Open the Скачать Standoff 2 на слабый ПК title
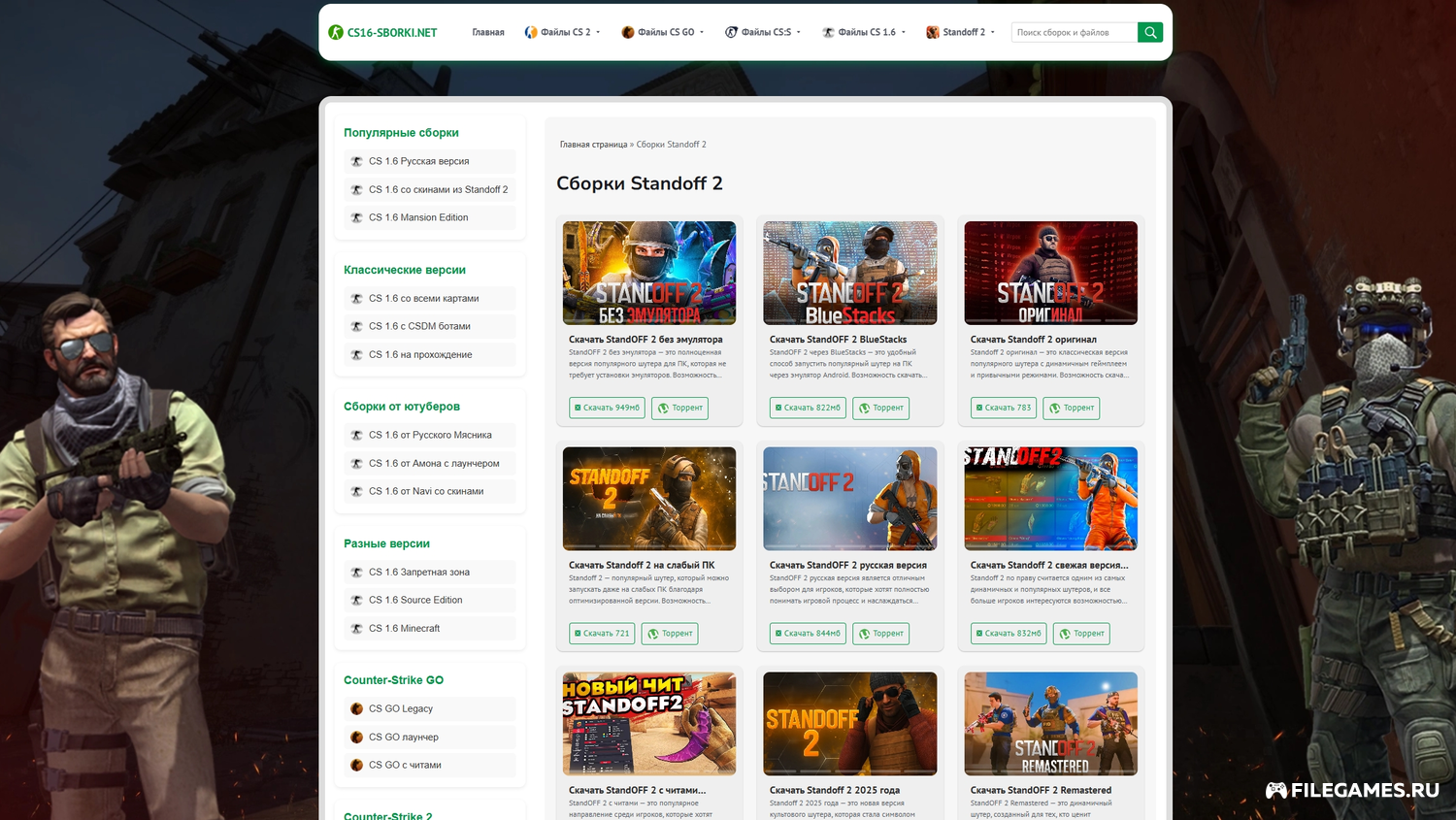This screenshot has width=1456, height=820. (642, 565)
